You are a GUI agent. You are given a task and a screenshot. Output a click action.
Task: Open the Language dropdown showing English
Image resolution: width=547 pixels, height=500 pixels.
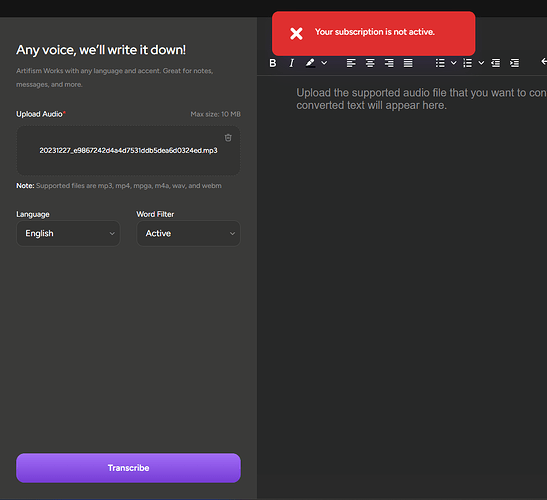coord(68,233)
